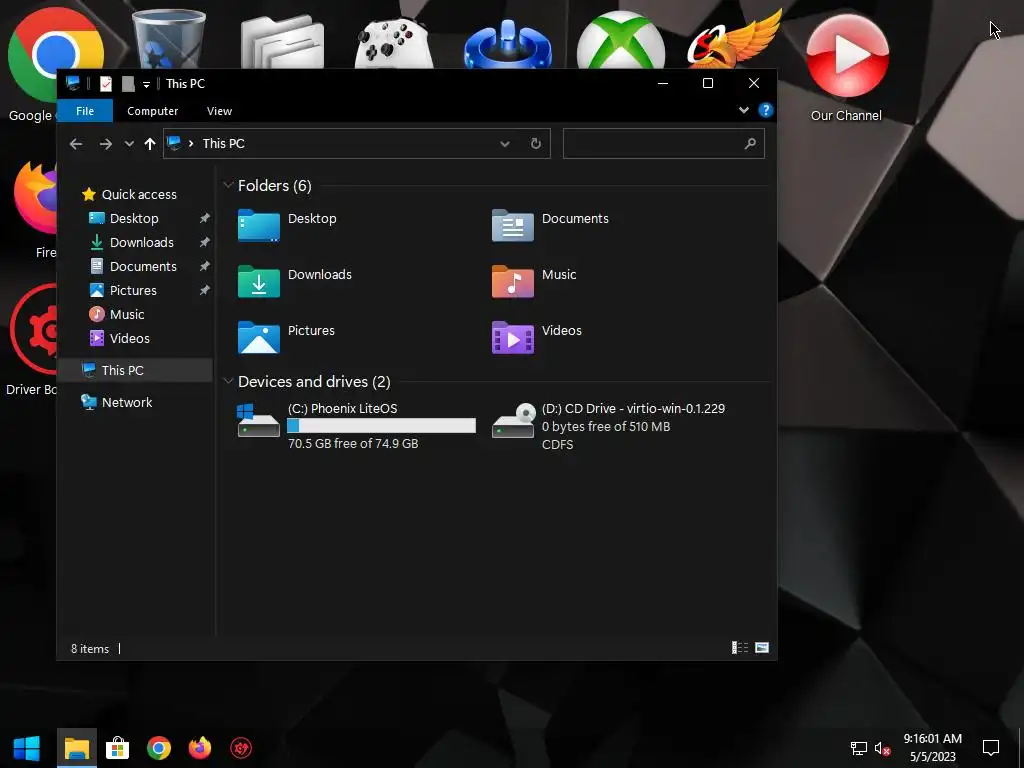Open the game controller desktop icon
Image resolution: width=1024 pixels, height=768 pixels.
pos(394,43)
